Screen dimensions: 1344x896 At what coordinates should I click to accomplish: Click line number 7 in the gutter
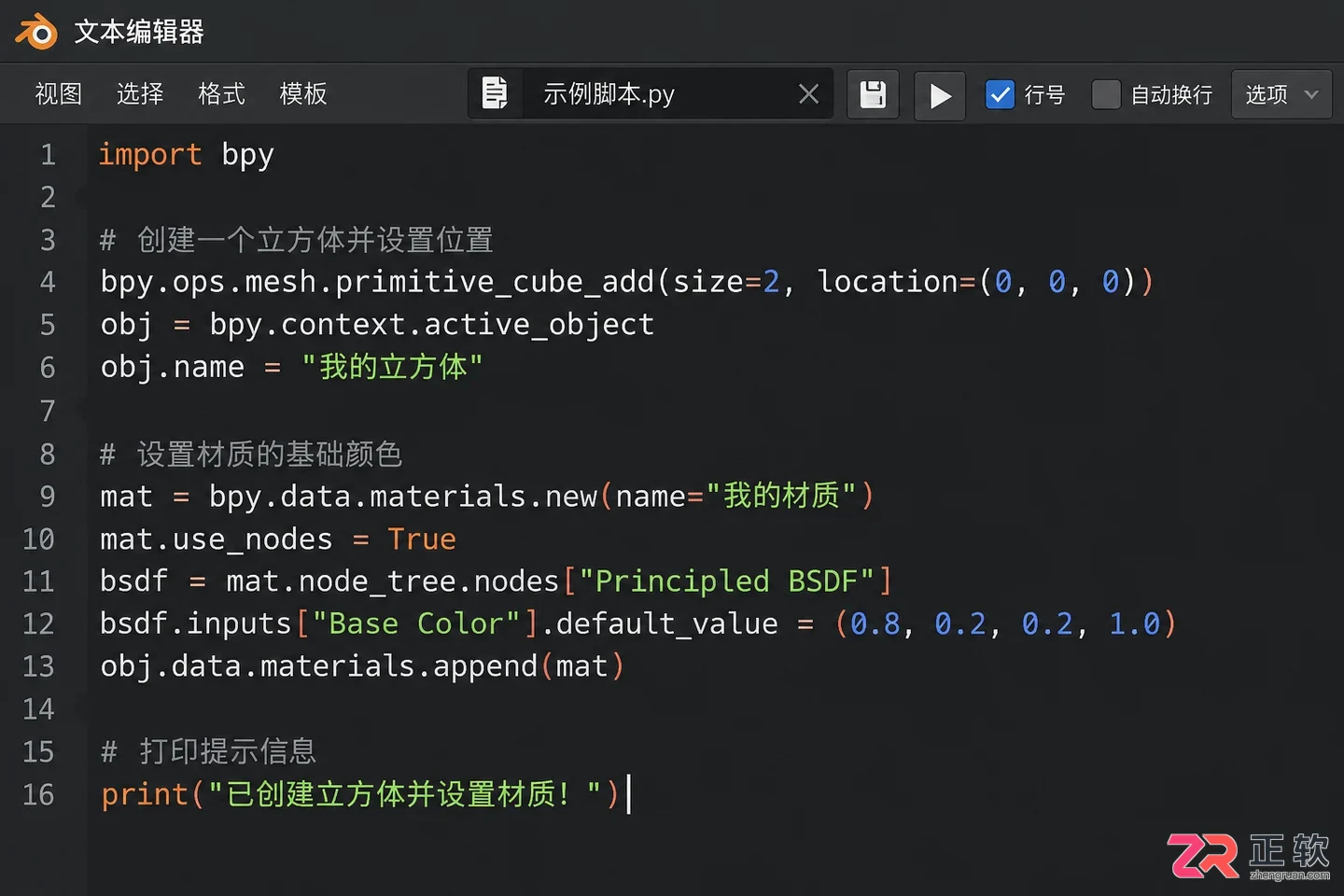point(48,411)
